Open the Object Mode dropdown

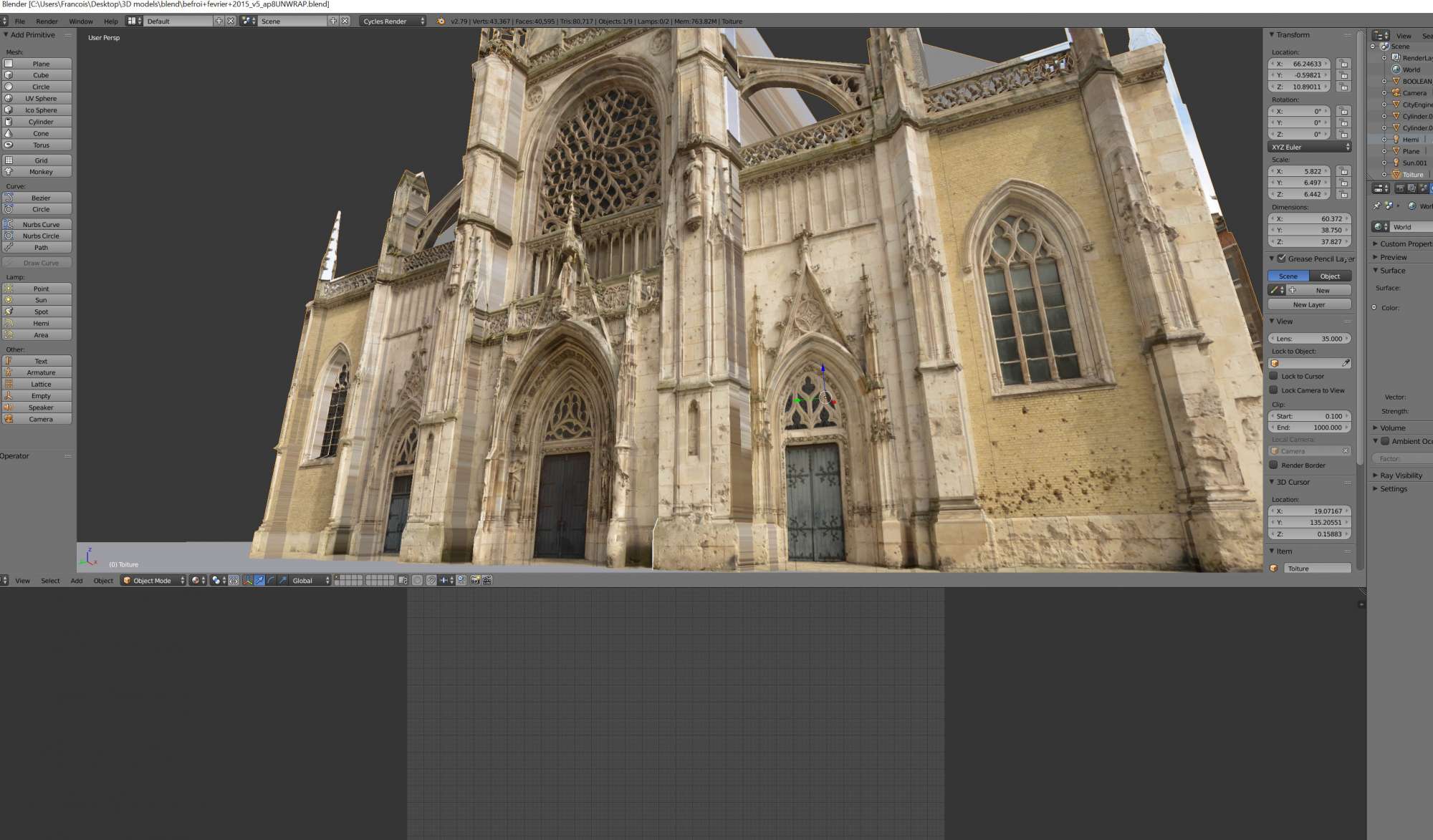[x=153, y=580]
